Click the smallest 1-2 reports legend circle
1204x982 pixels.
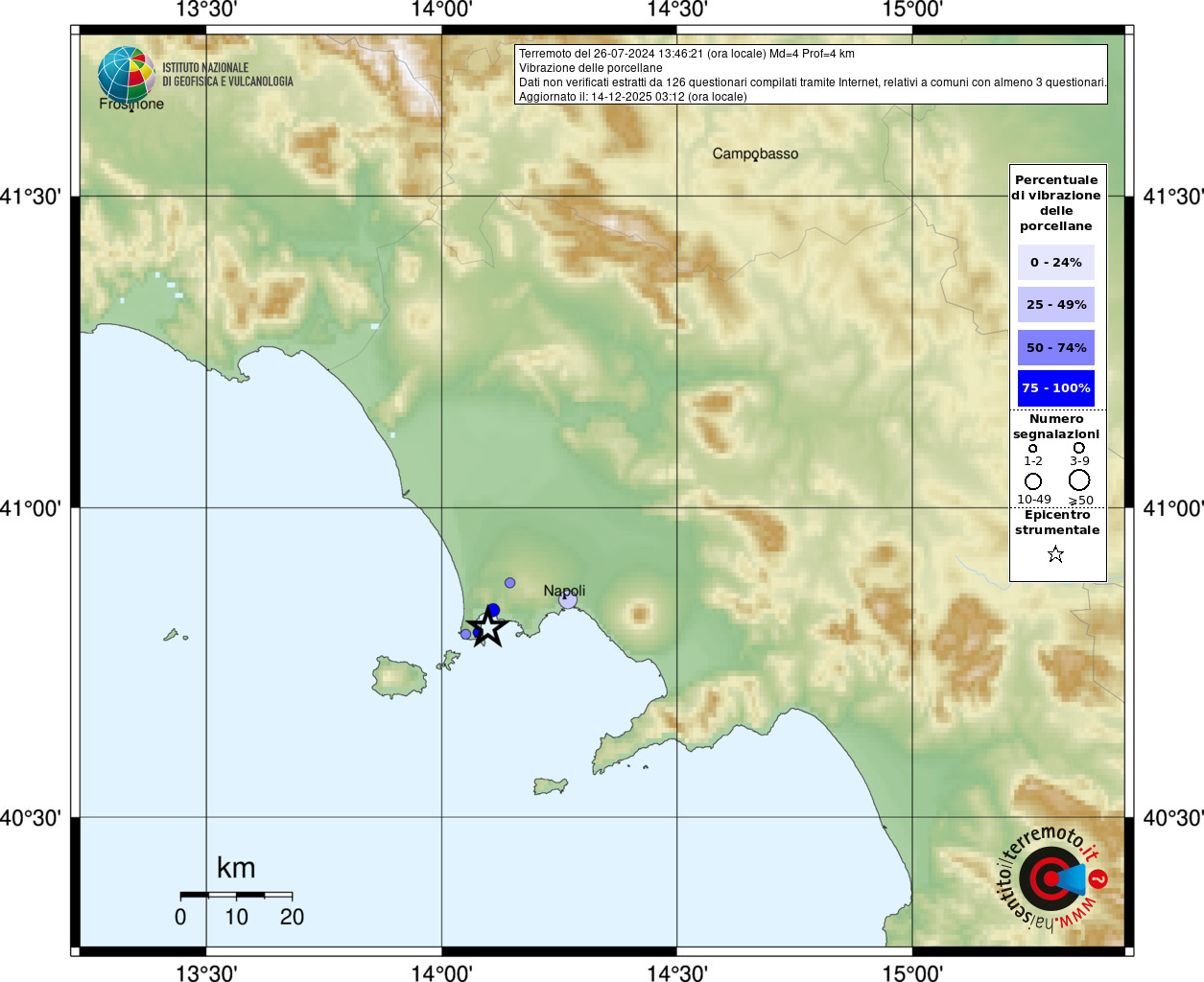click(x=1033, y=448)
